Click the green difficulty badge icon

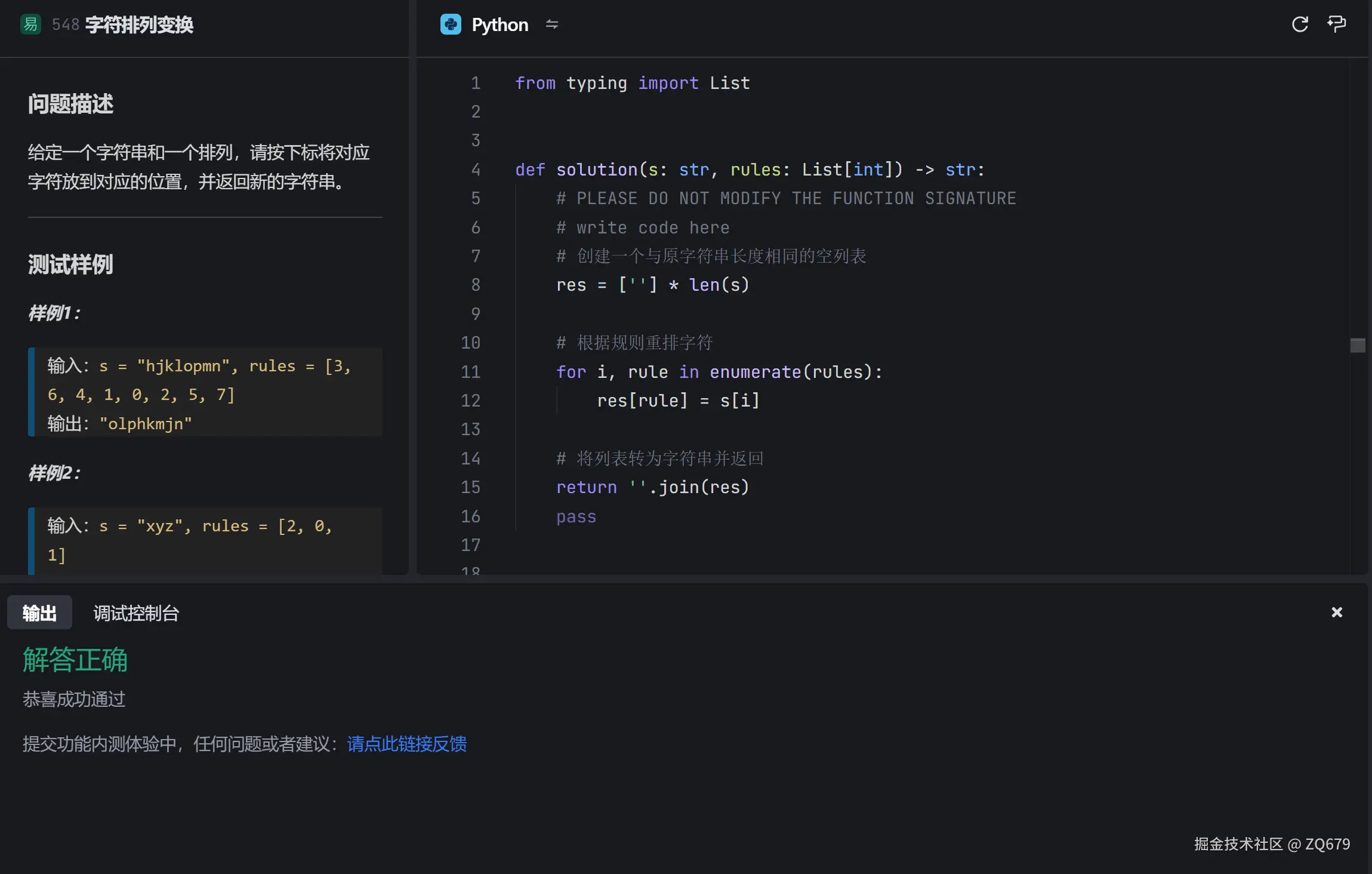click(30, 24)
